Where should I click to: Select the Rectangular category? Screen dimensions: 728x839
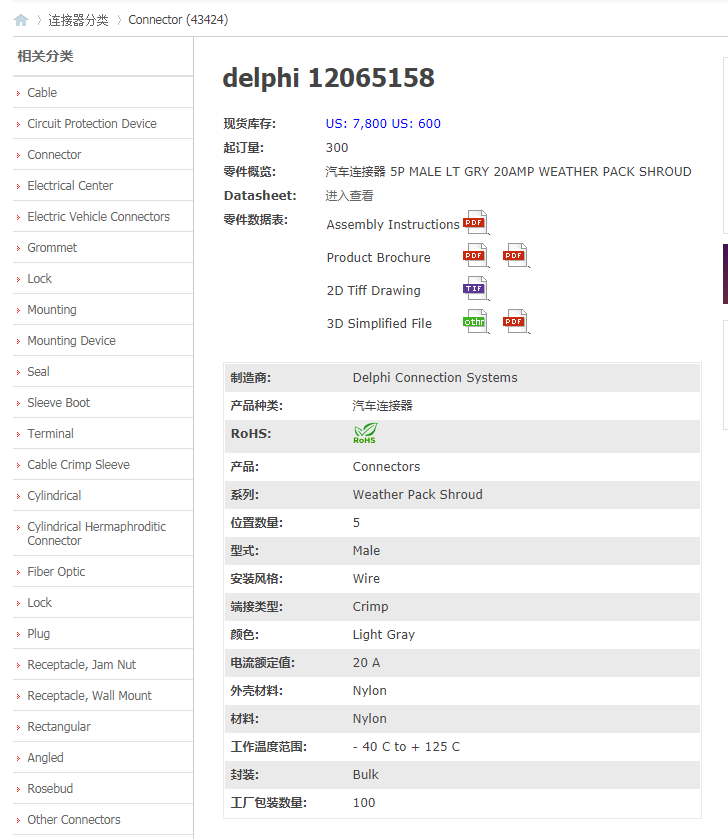pos(59,727)
